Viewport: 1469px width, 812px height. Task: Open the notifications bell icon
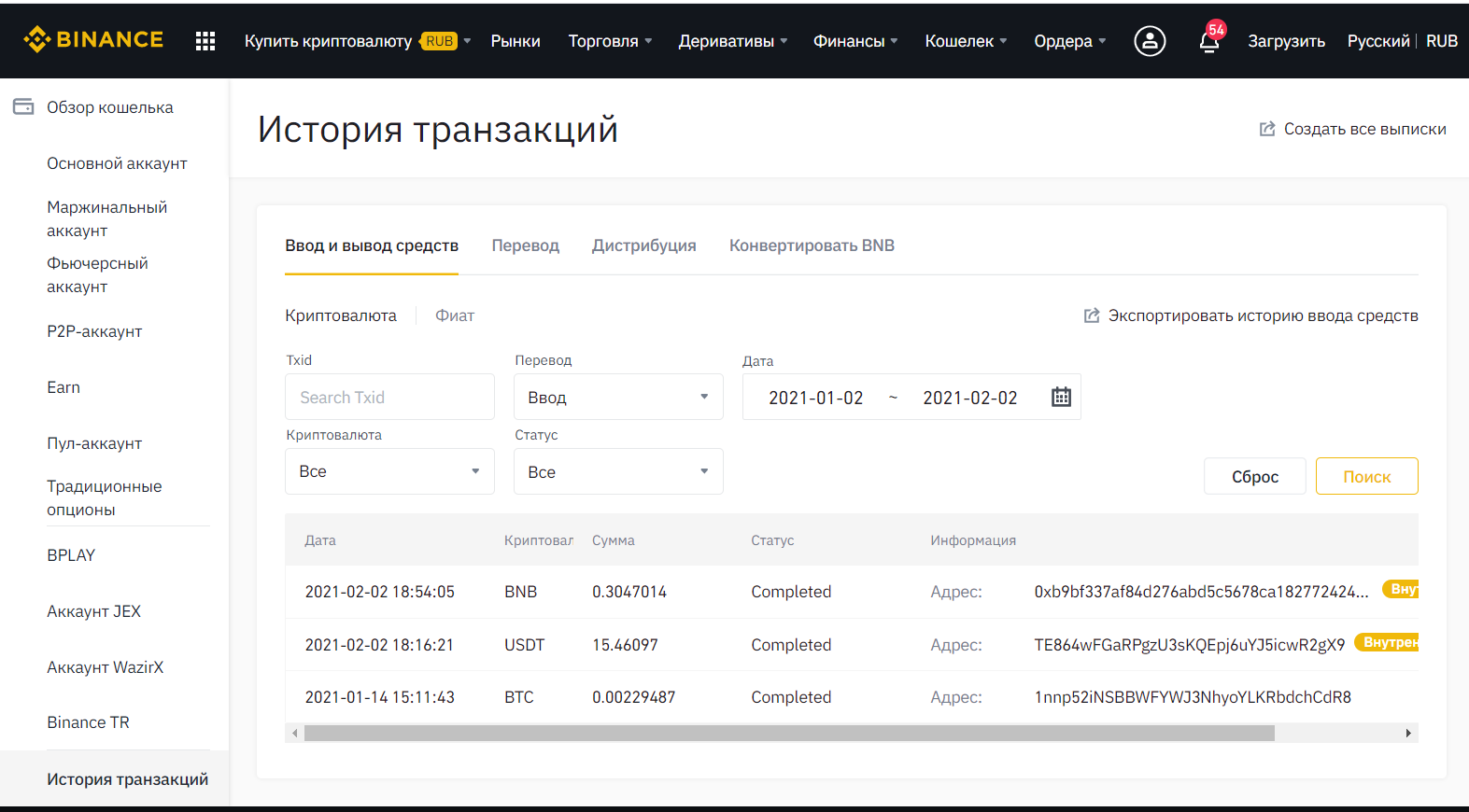click(1209, 41)
